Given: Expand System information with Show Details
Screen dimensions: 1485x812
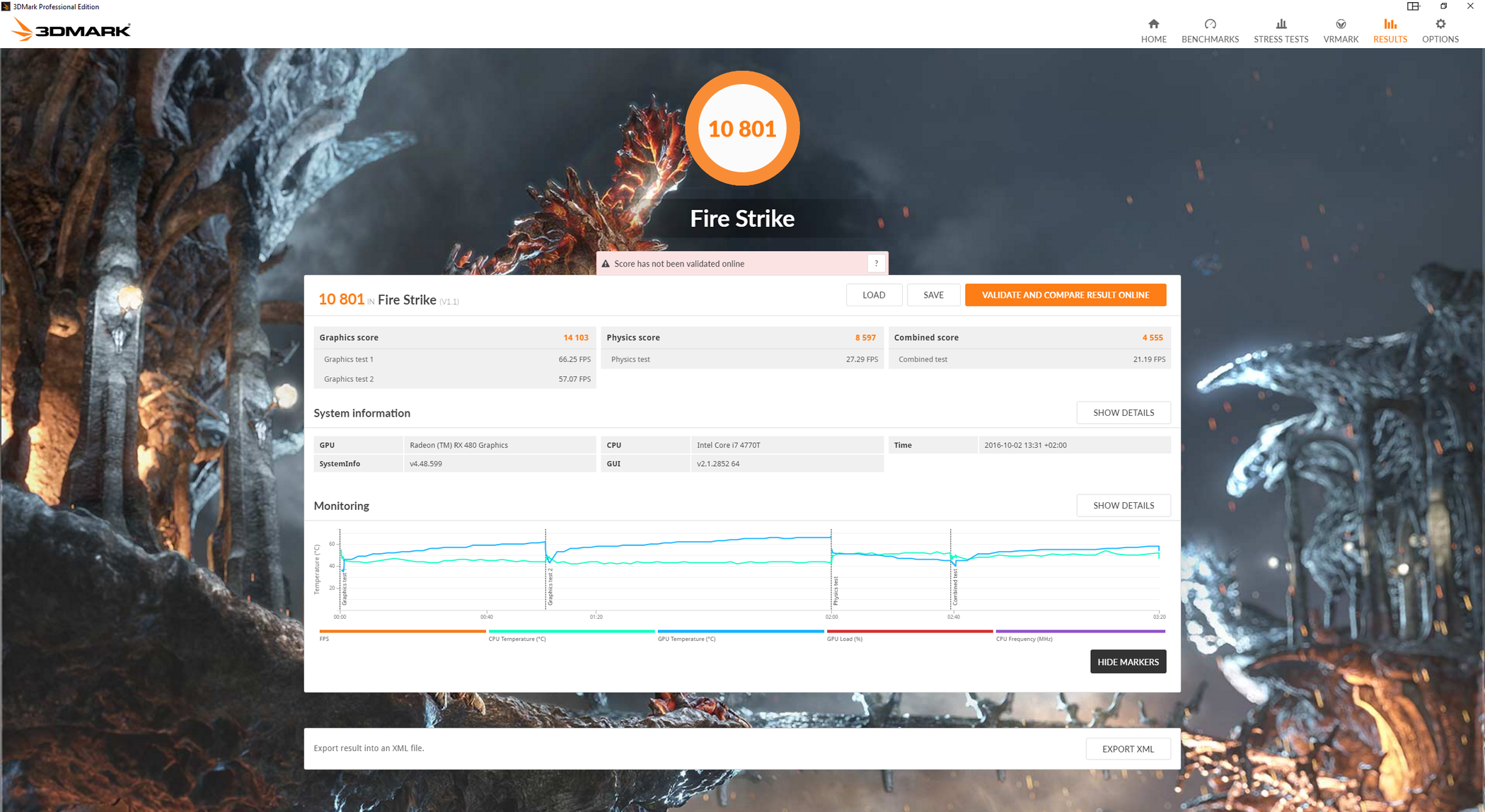Looking at the screenshot, I should [1123, 412].
